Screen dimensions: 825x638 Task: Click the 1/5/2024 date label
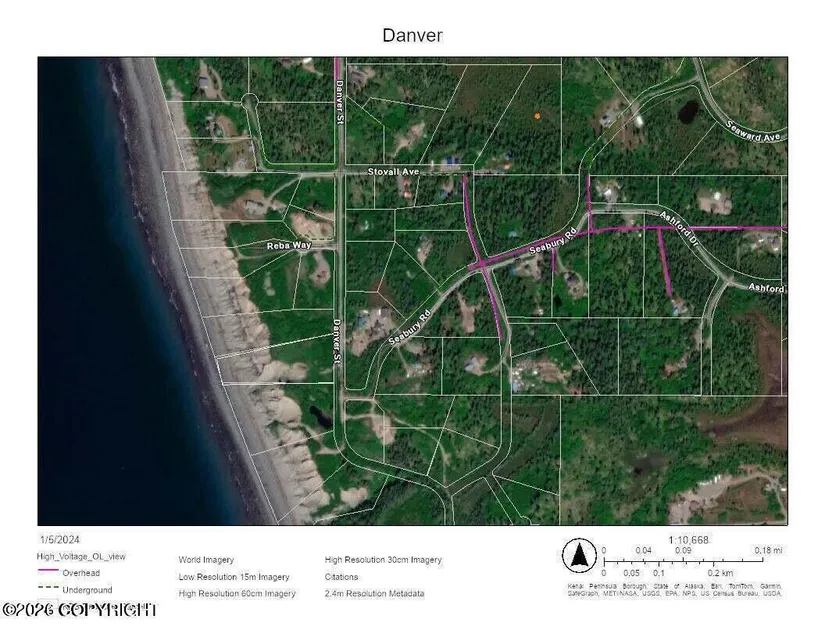click(58, 538)
